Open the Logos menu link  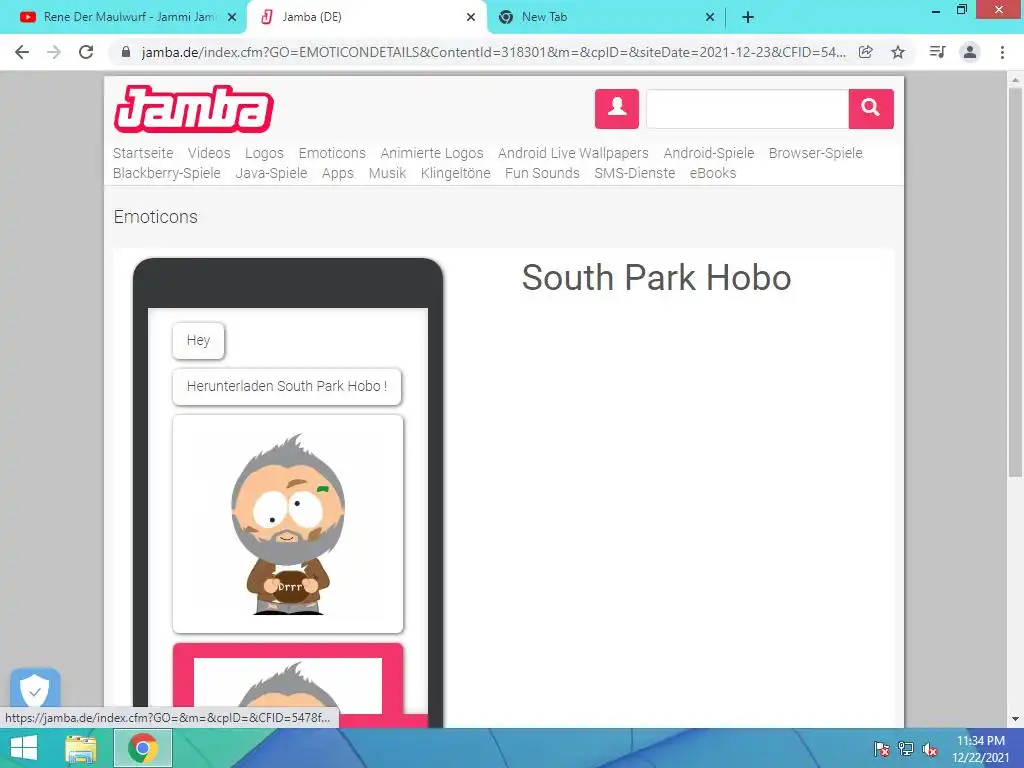point(264,153)
